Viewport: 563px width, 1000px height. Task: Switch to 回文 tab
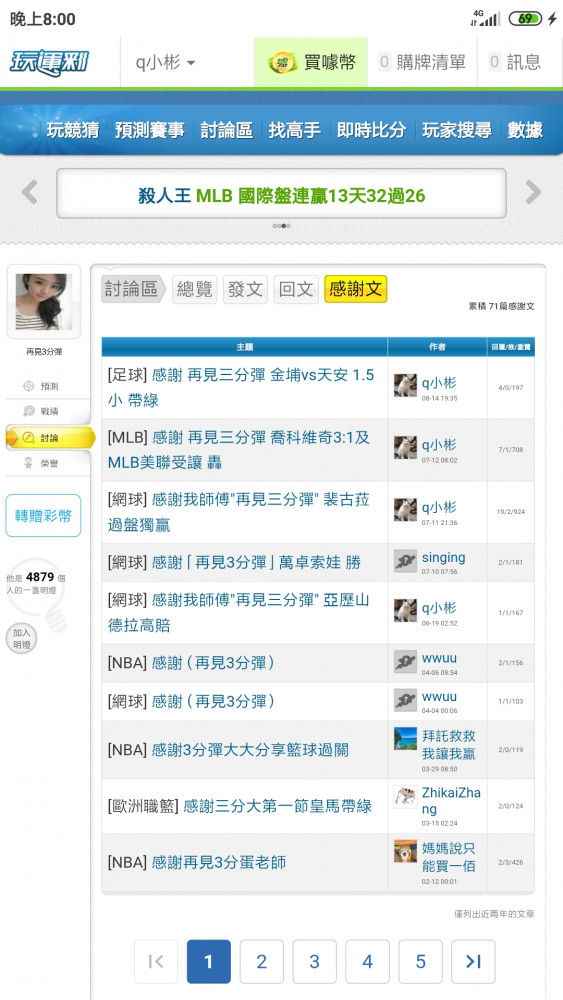(296, 290)
